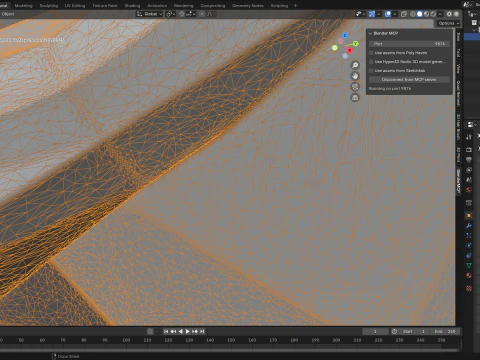Image resolution: width=480 pixels, height=360 pixels.
Task: Enable Use assets from Poly Haven
Action: pyautogui.click(x=371, y=53)
